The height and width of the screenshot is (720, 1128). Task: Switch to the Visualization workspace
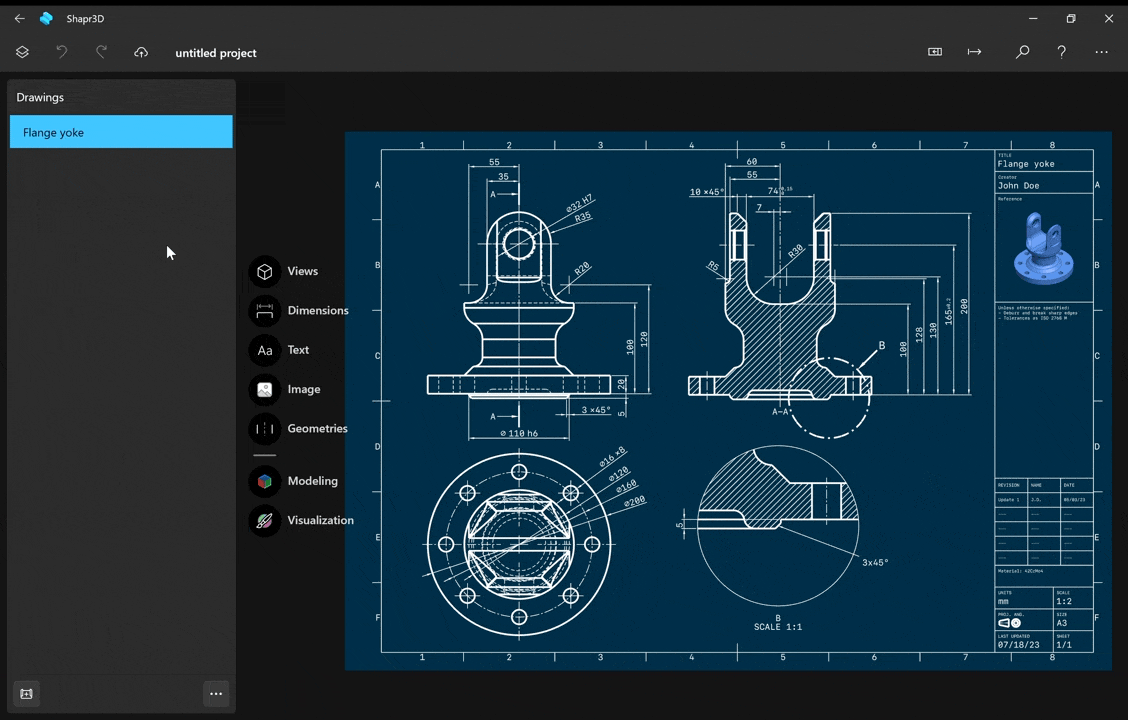click(x=265, y=520)
